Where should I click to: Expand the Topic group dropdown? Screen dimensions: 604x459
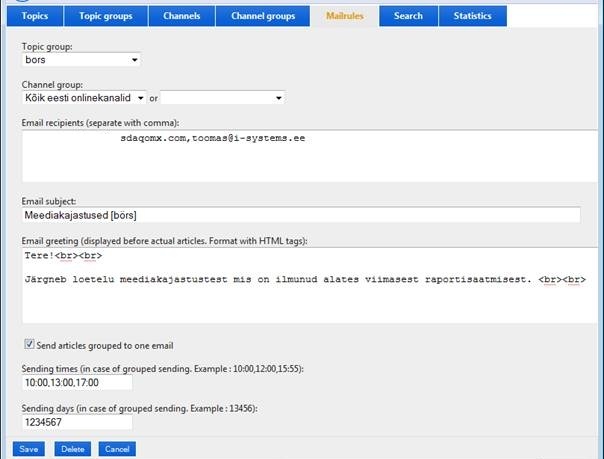tap(80, 60)
